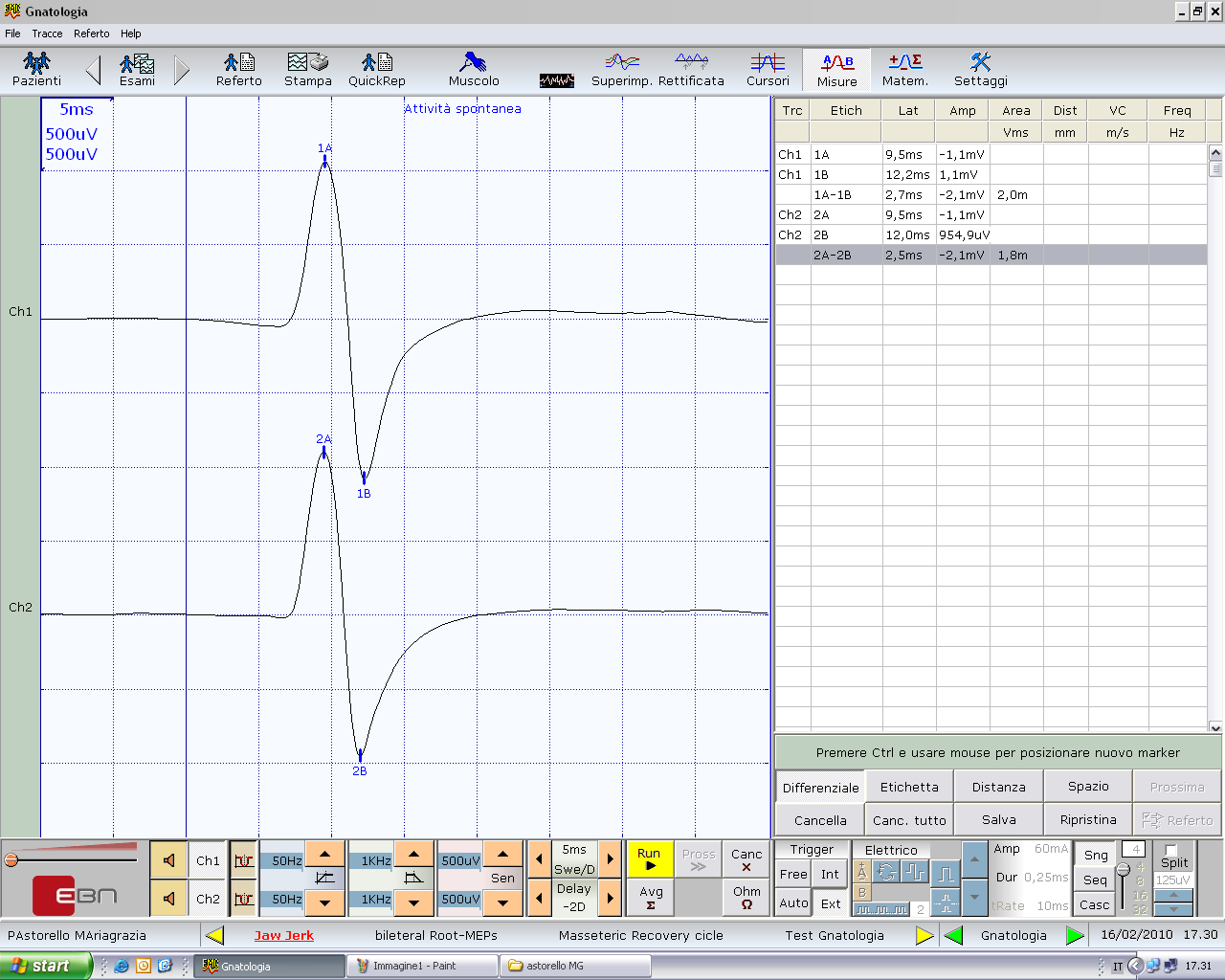The width and height of the screenshot is (1225, 980).
Task: Select the Free trigger mode
Action: [x=793, y=874]
